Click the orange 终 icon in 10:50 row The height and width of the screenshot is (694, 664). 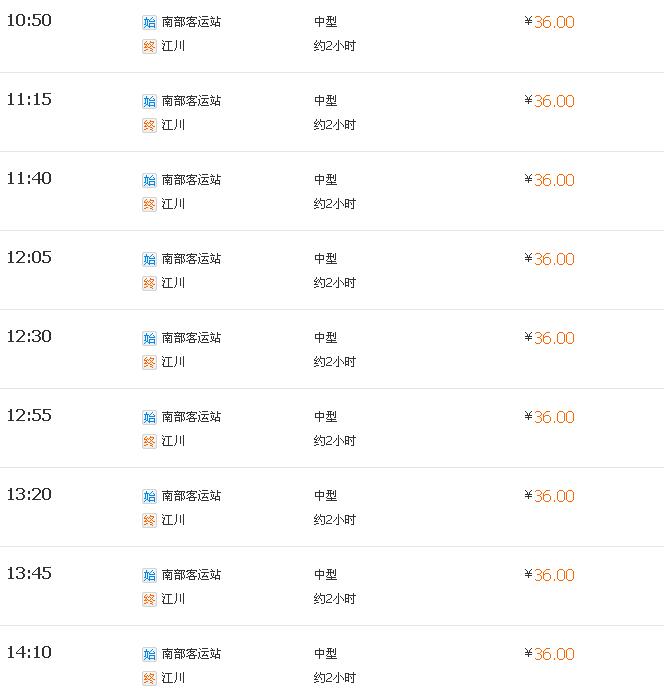coord(149,46)
